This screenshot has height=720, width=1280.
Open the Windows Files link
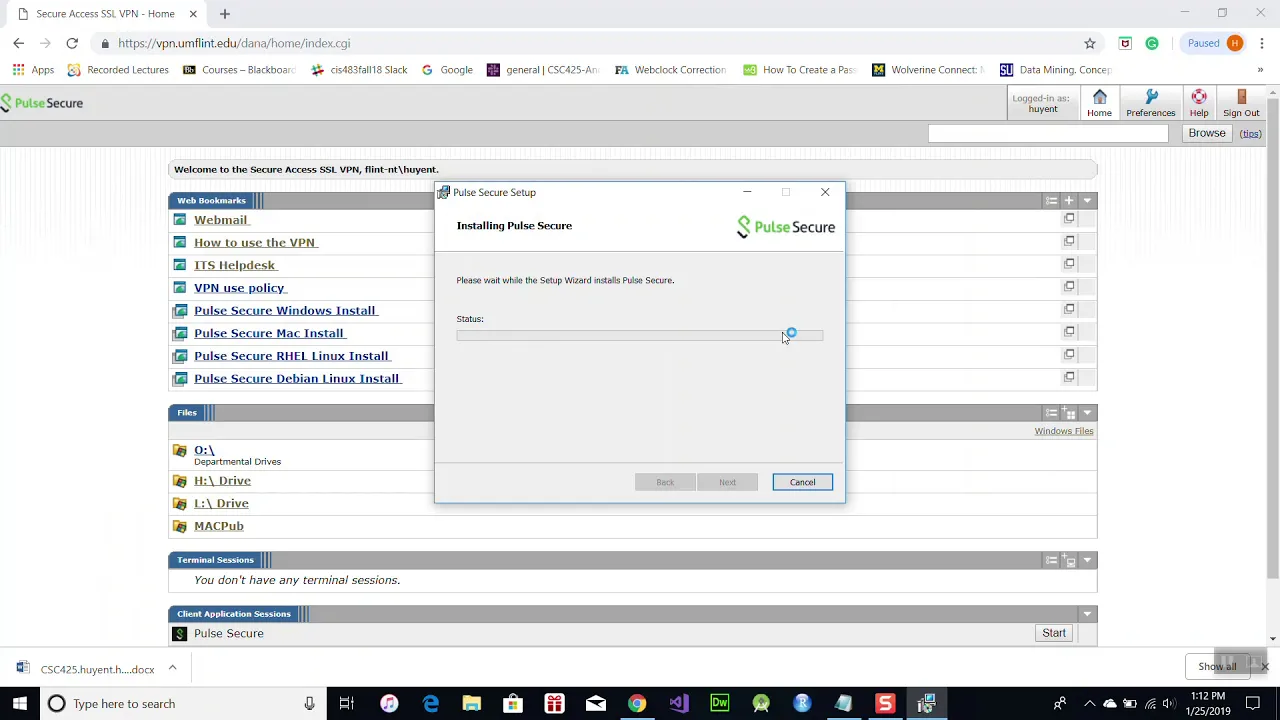(x=1064, y=431)
